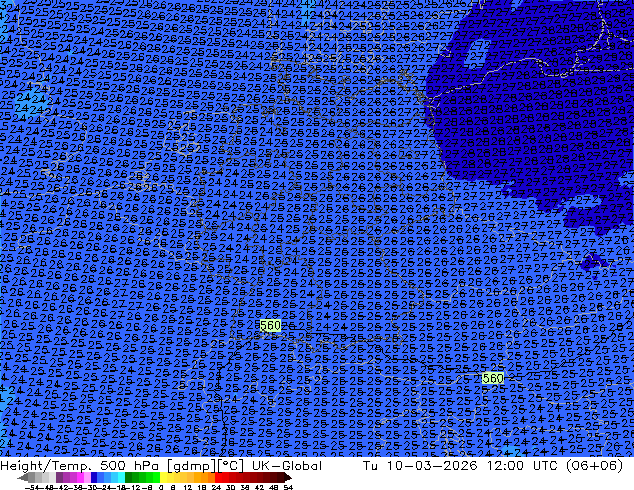This screenshot has height=490, width=634.
Task: Click the bright red swatch at 24 on legend
Action: pyautogui.click(x=218, y=478)
